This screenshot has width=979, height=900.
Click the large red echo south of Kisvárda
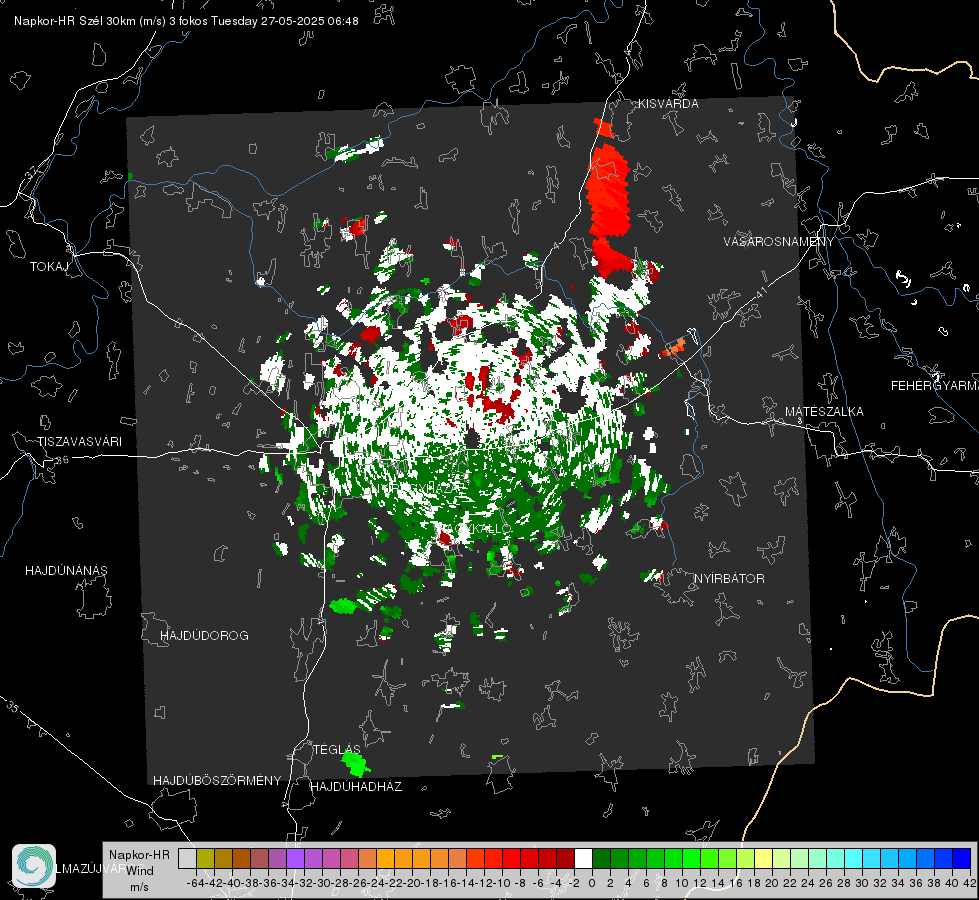609,200
